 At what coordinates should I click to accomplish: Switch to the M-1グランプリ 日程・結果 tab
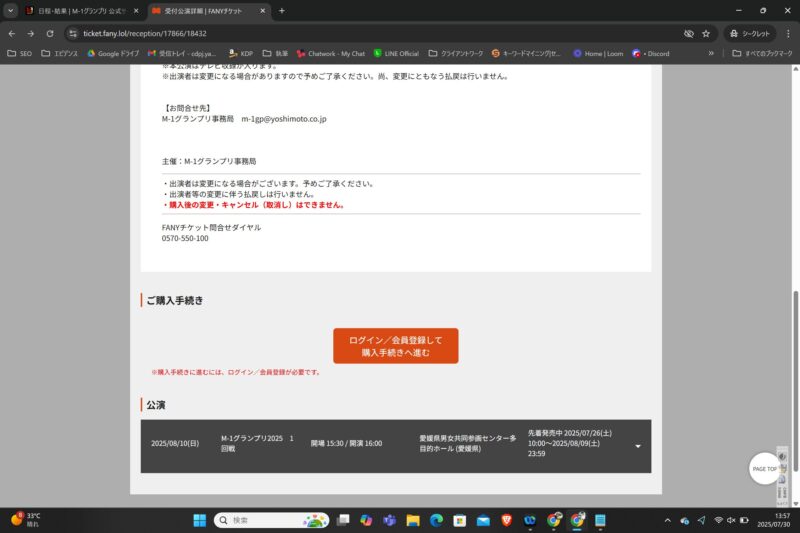(82, 11)
